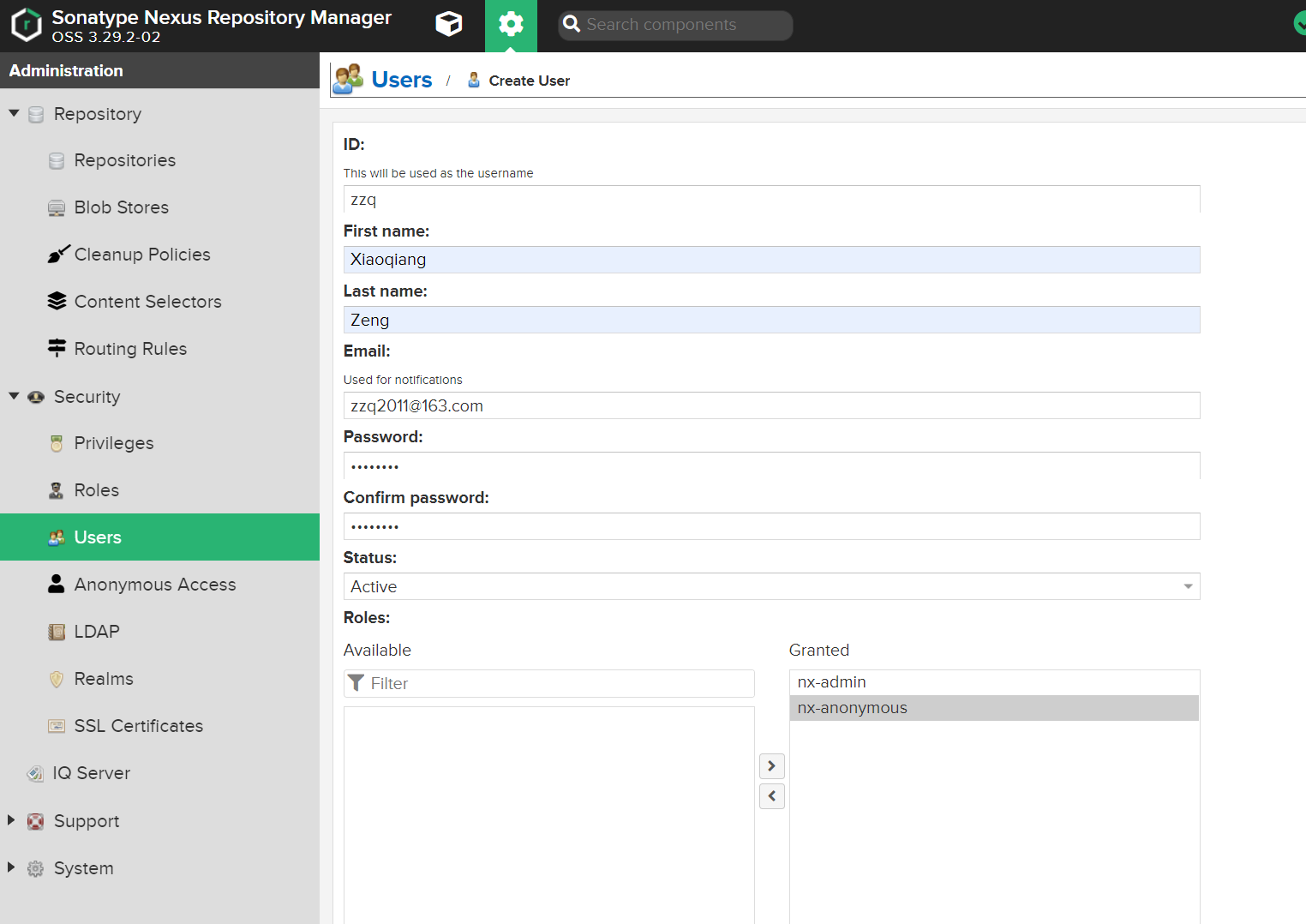Click the Support lifebuoy icon
Screen dimensions: 1306x924
click(35, 821)
